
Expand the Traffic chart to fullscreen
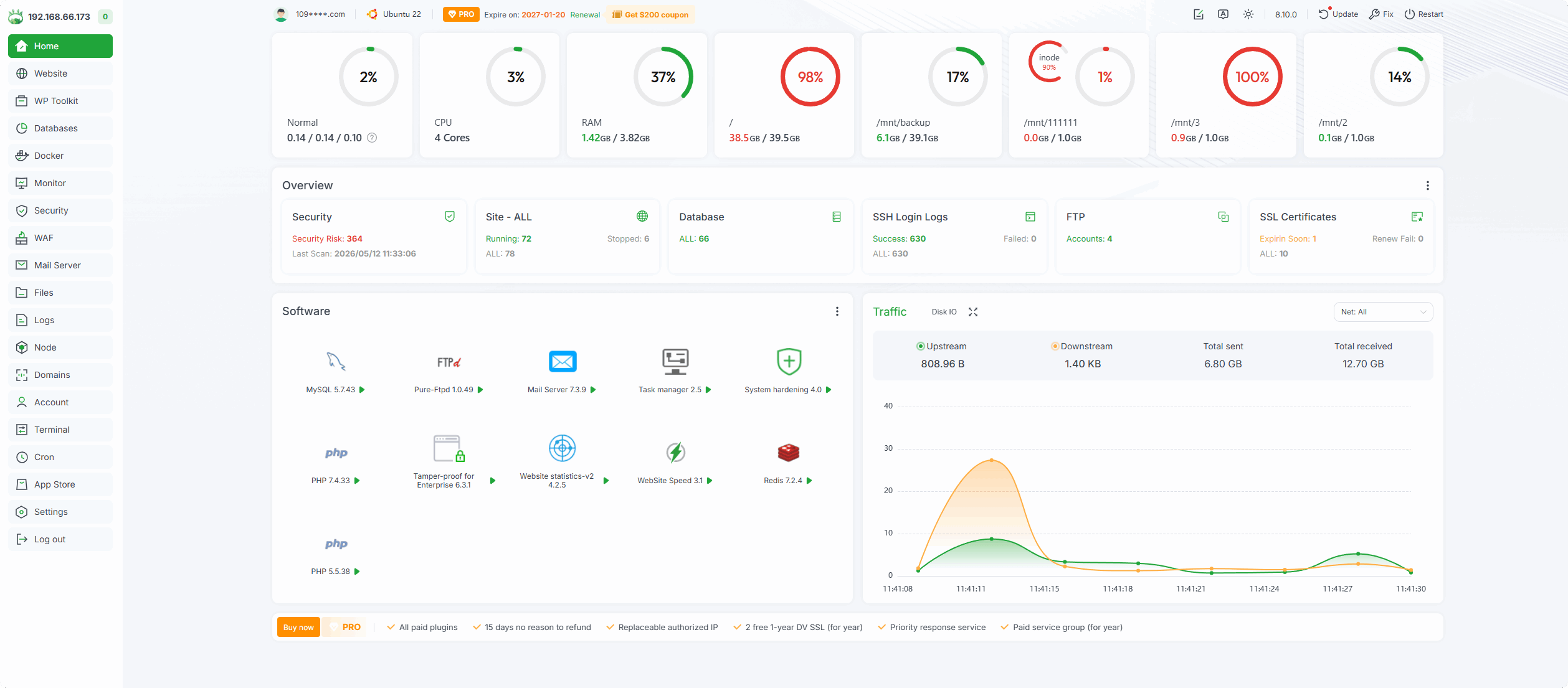973,312
